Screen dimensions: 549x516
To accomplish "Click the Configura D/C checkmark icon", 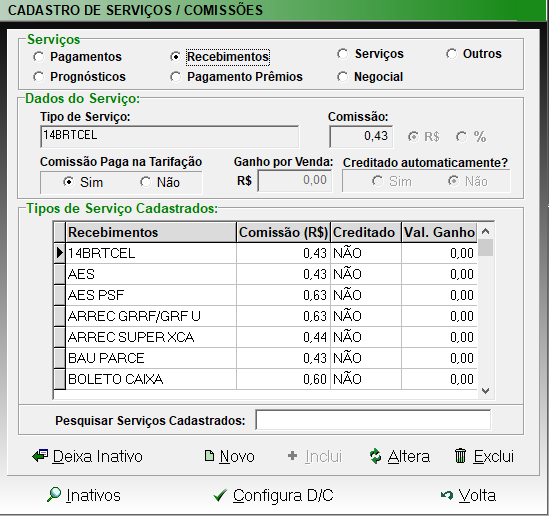I will (220, 495).
